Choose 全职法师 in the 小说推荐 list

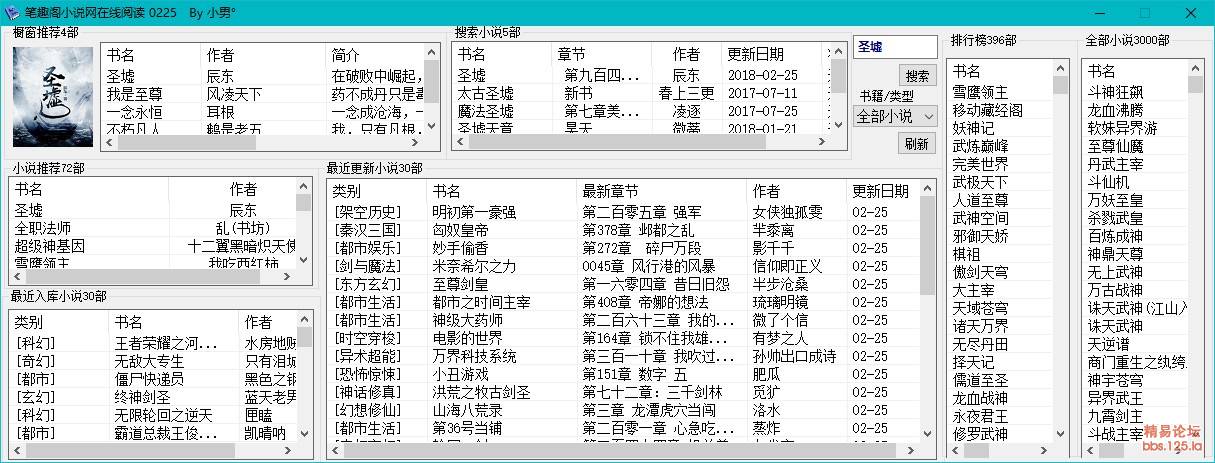tap(43, 228)
